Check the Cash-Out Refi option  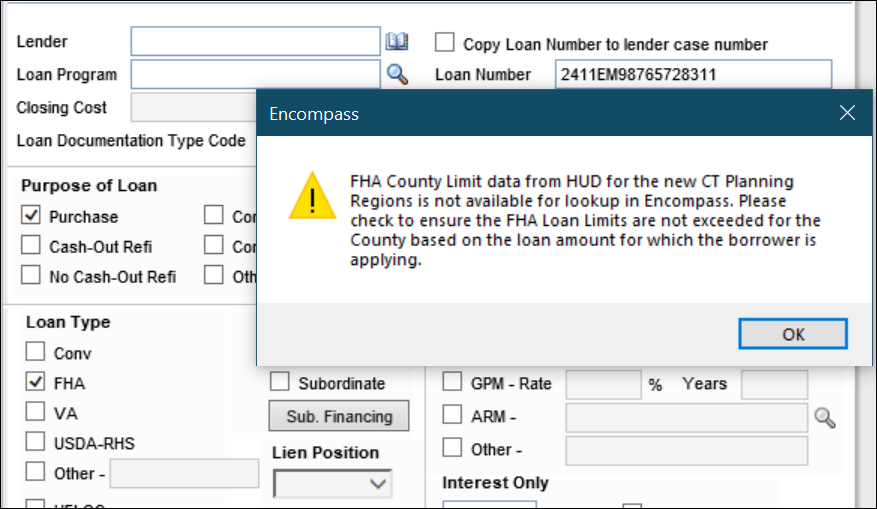point(31,245)
